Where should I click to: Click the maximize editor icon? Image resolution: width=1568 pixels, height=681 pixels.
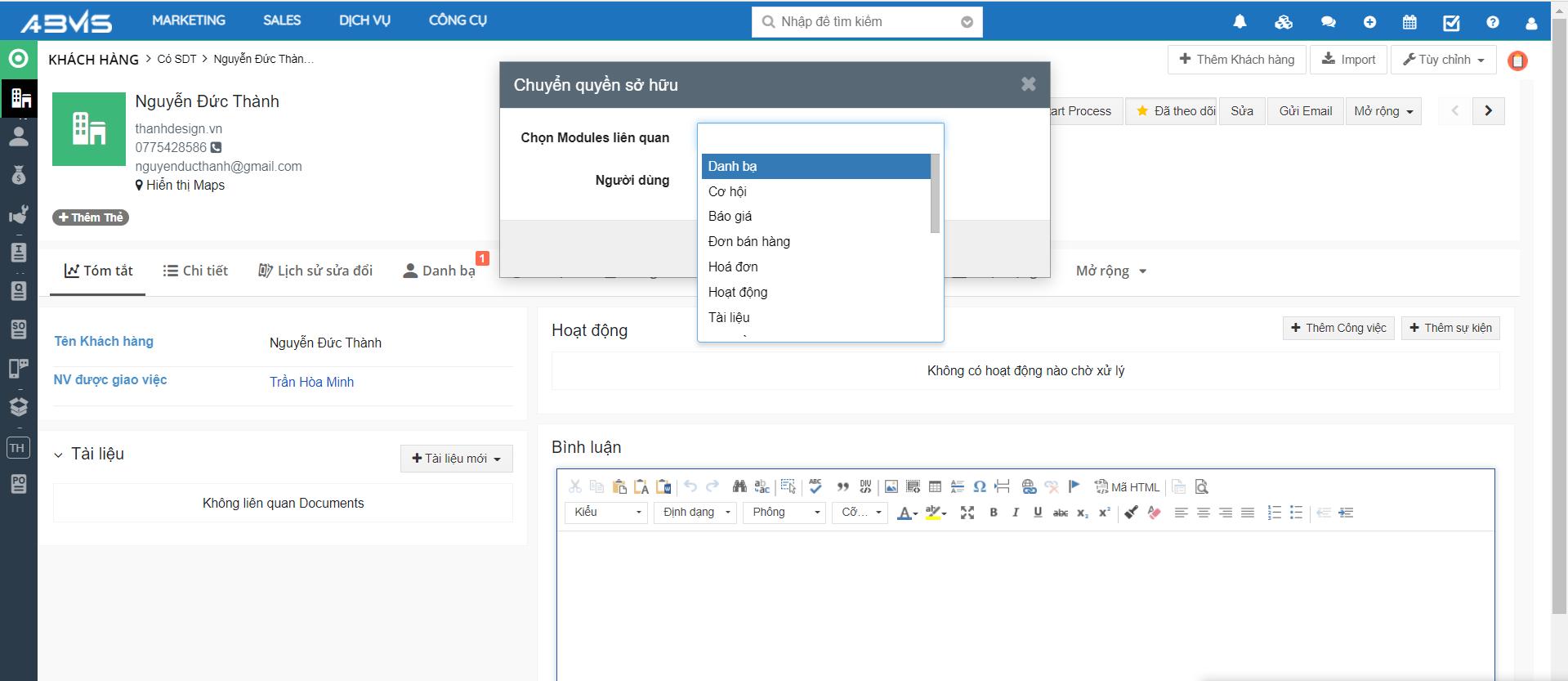(x=967, y=513)
